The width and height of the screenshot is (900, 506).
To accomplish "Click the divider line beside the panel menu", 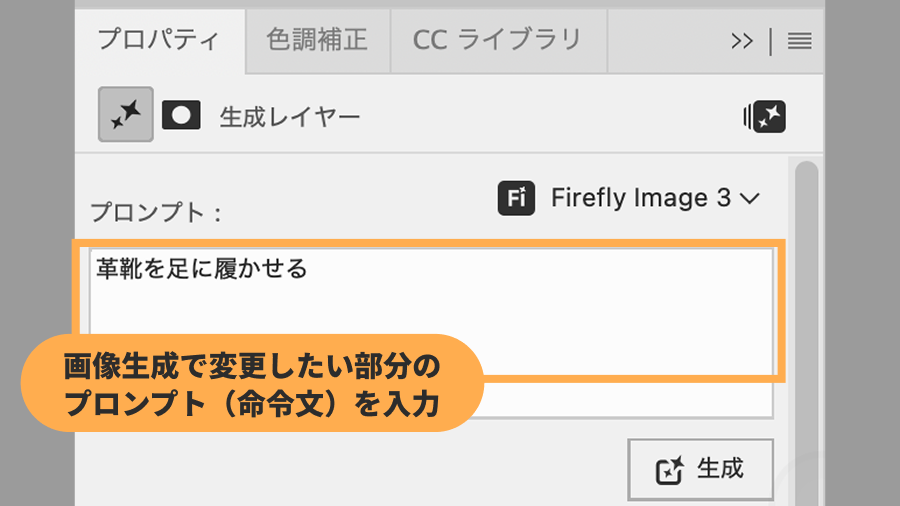I will coord(771,41).
